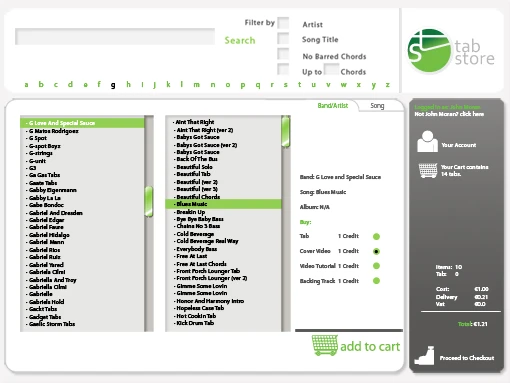The height and width of the screenshot is (383, 510).
Task: Select song Aint That Right (ver 2)
Action: (205, 130)
